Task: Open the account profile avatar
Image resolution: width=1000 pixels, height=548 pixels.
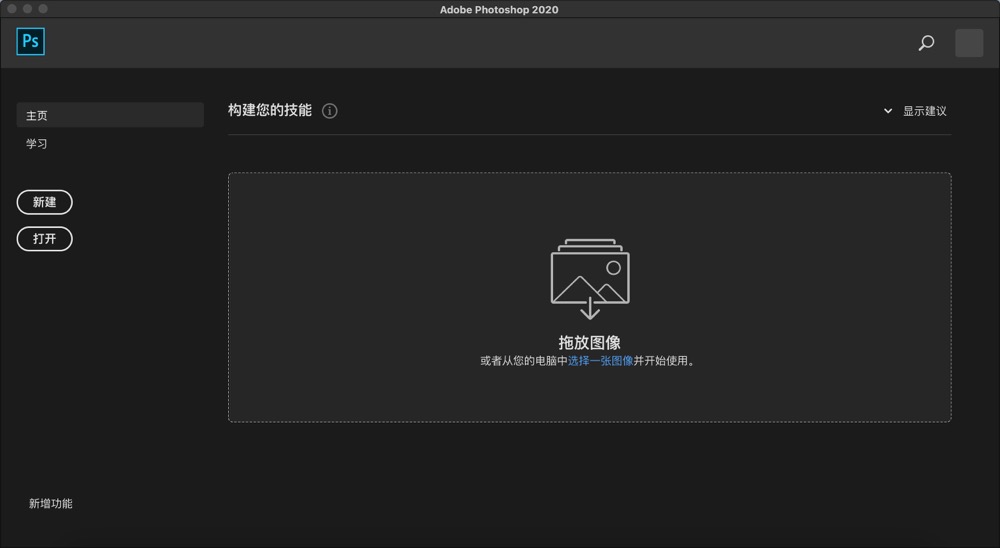Action: [969, 43]
